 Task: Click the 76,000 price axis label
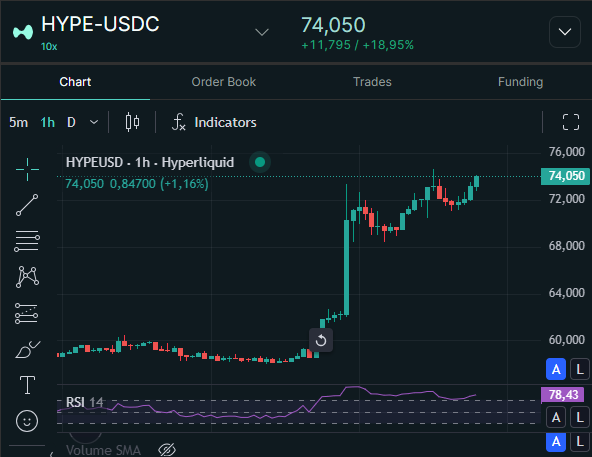566,152
